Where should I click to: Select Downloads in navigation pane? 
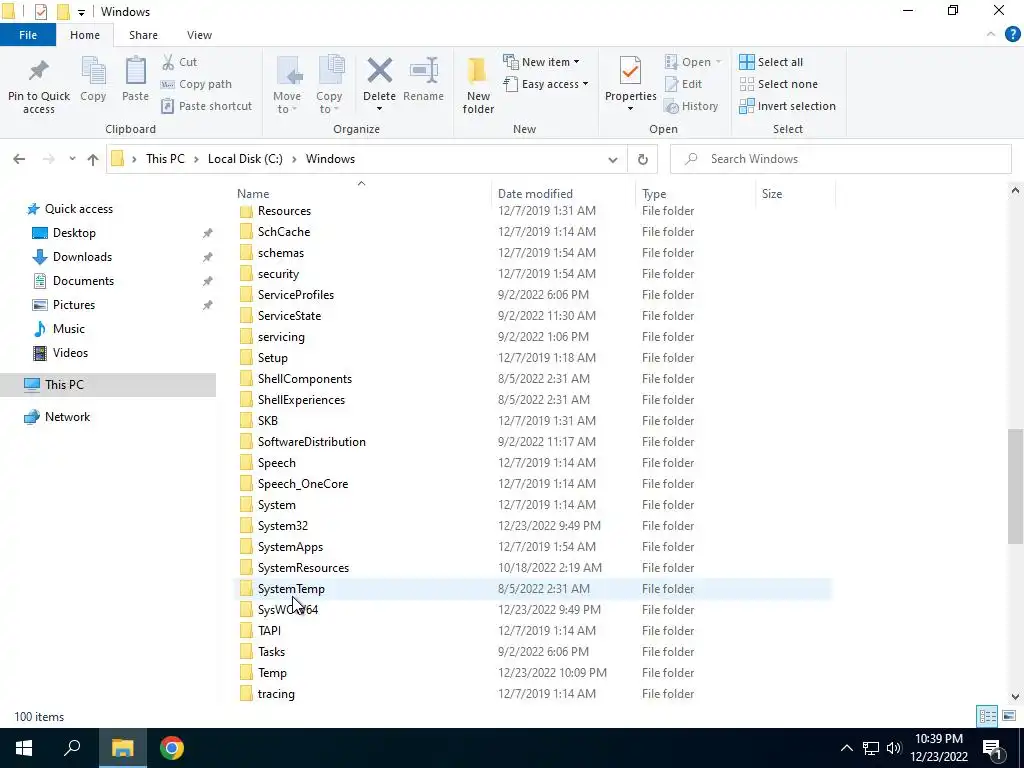coord(82,257)
